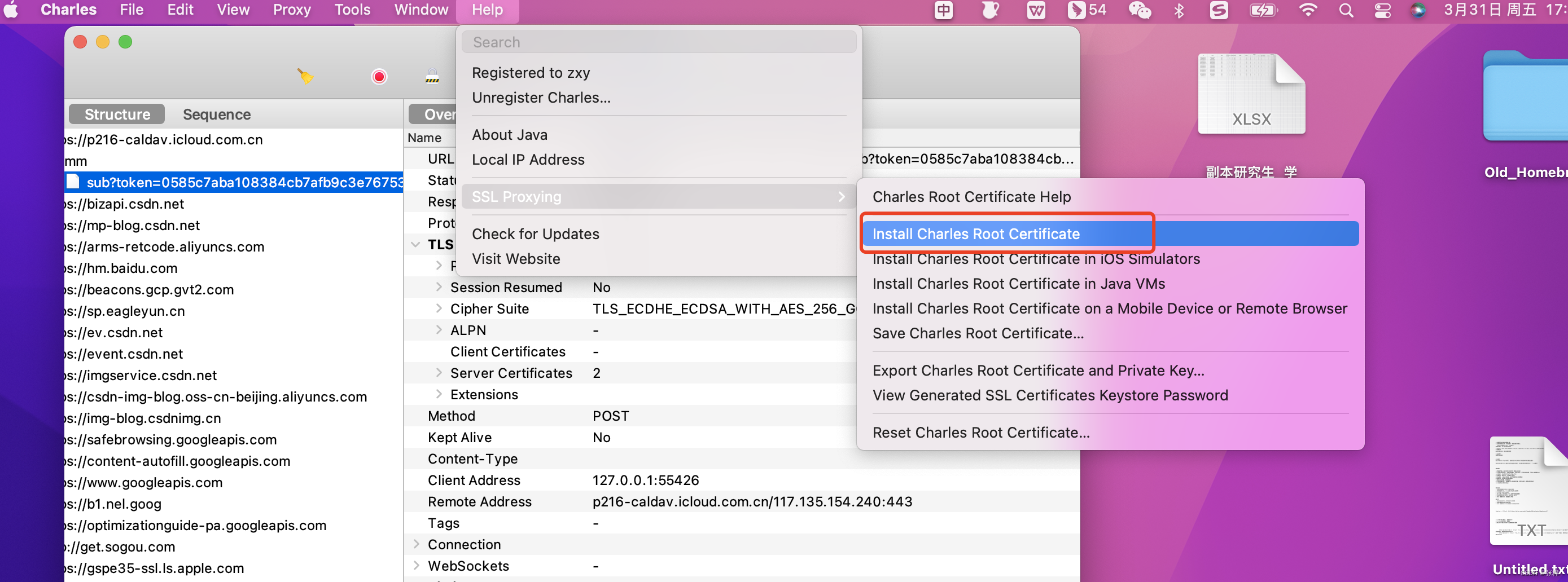The image size is (1568, 582).
Task: Switch to the Sequence tab
Action: tap(217, 114)
